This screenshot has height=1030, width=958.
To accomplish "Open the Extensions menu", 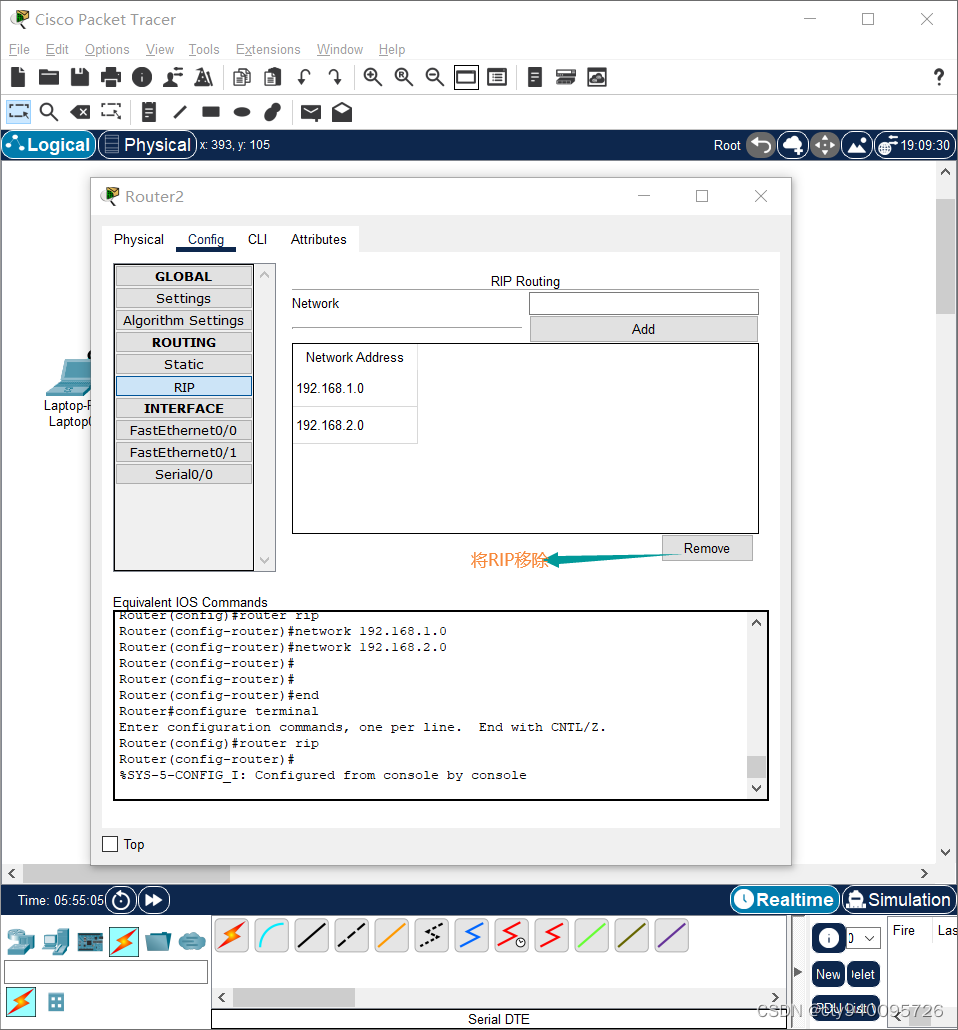I will point(268,49).
